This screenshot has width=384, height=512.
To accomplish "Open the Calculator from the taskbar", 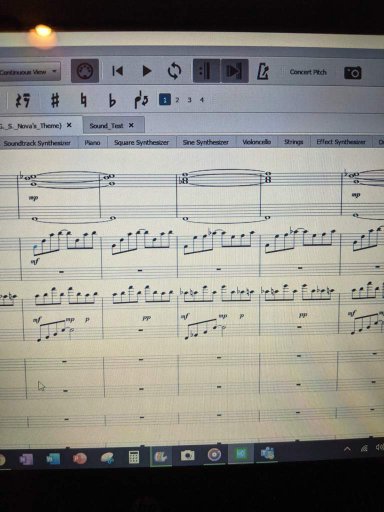I will 134,457.
